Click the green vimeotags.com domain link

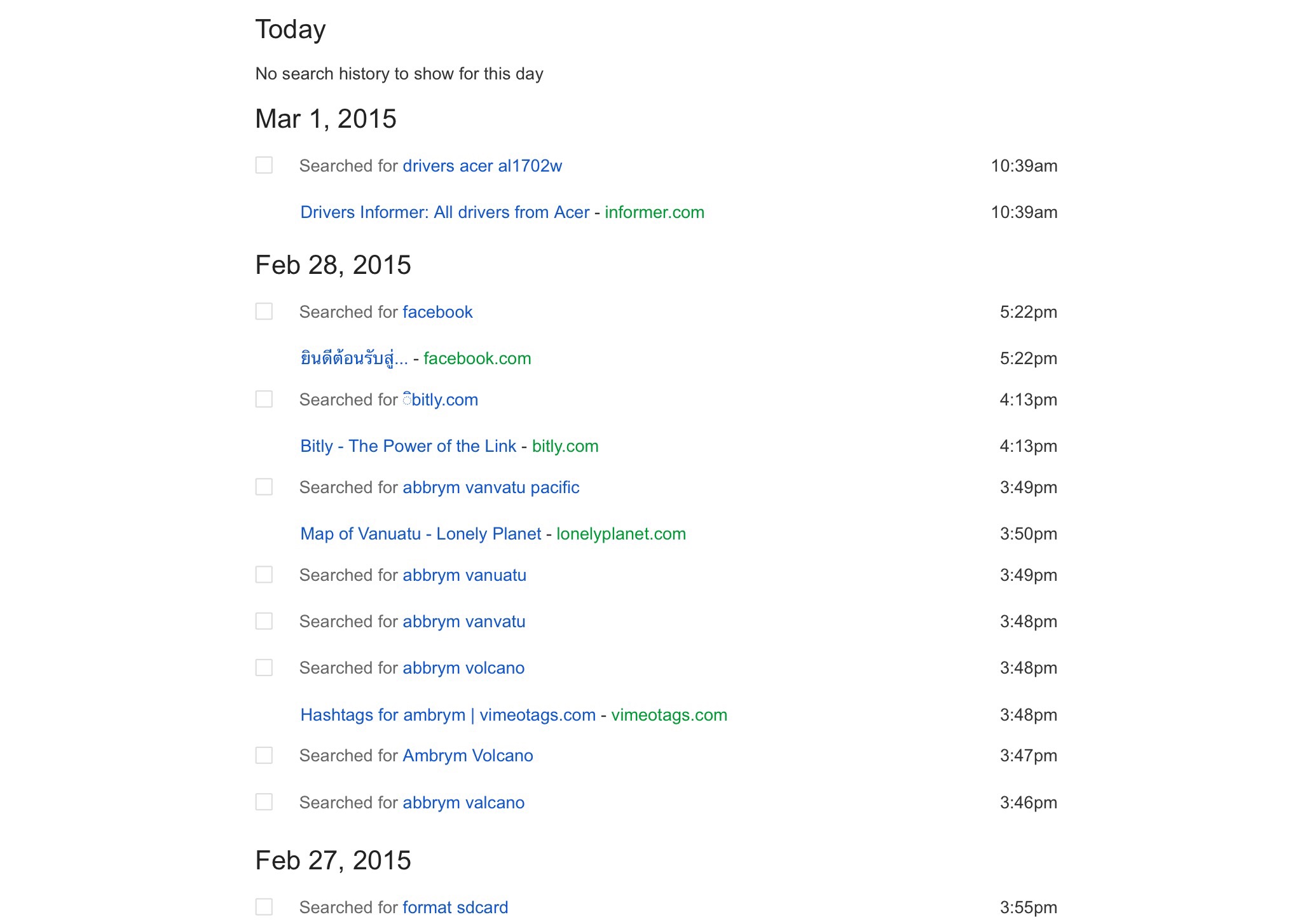click(x=669, y=715)
